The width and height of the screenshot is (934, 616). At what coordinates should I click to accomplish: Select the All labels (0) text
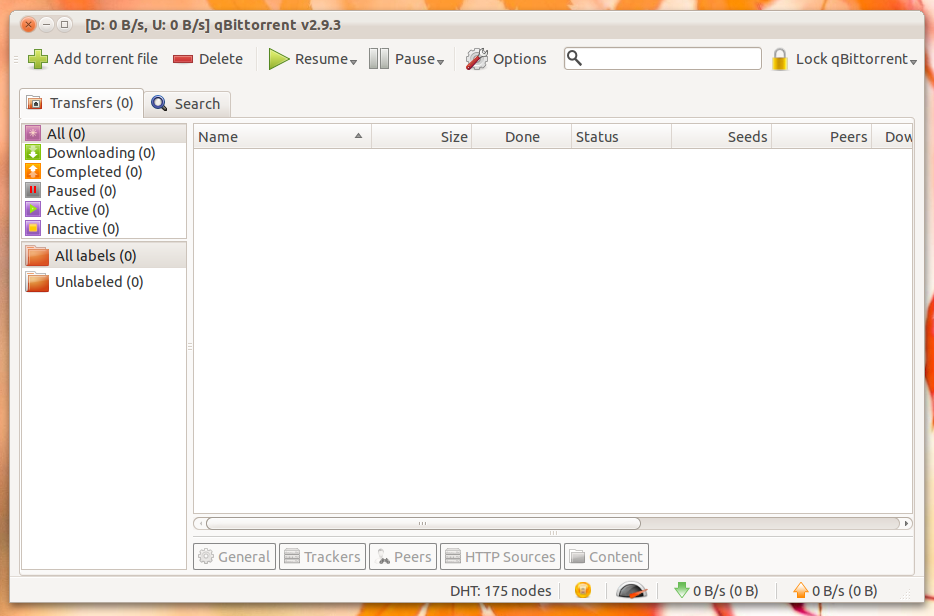coord(96,256)
